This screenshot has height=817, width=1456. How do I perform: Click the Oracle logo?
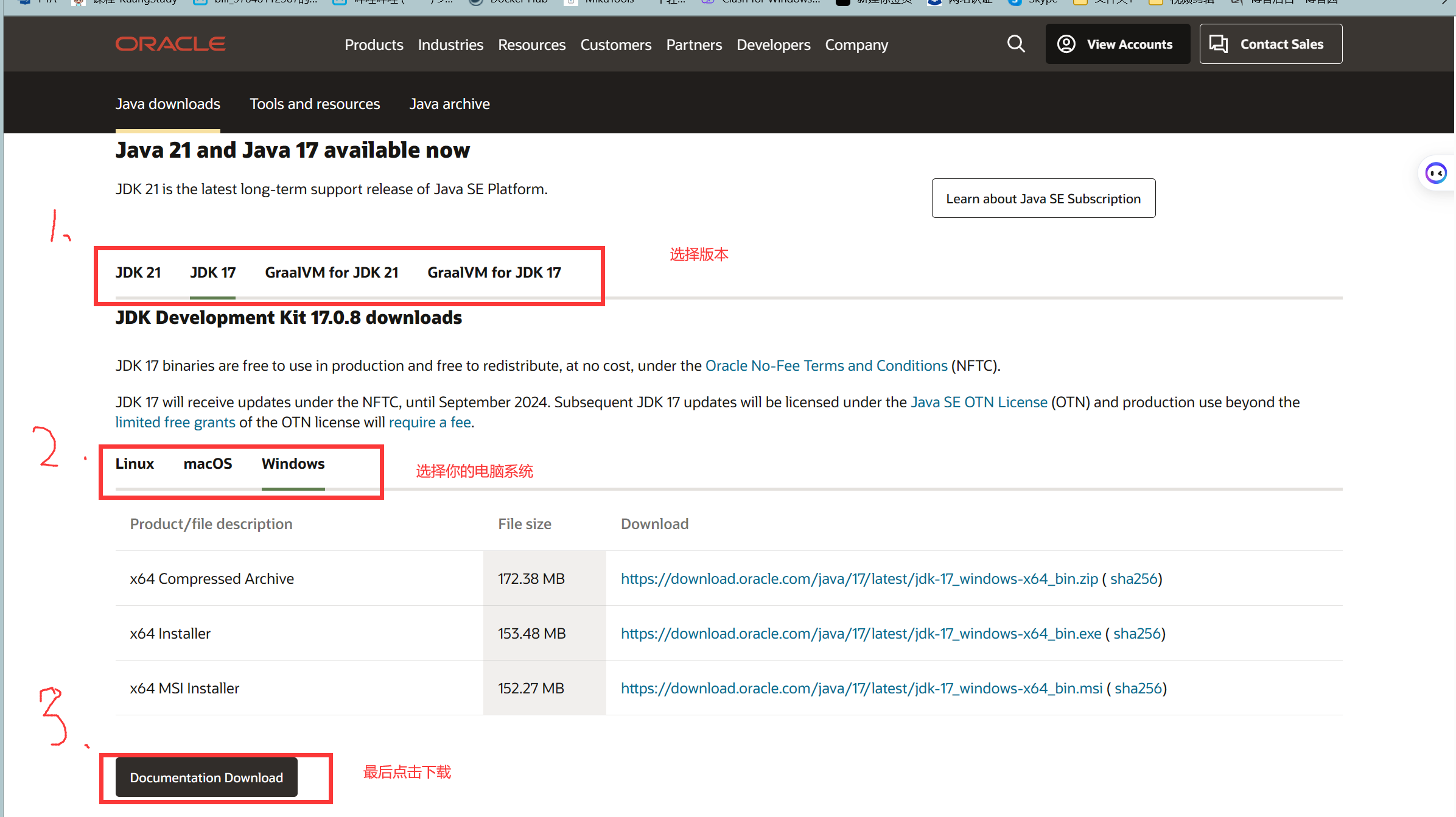170,44
